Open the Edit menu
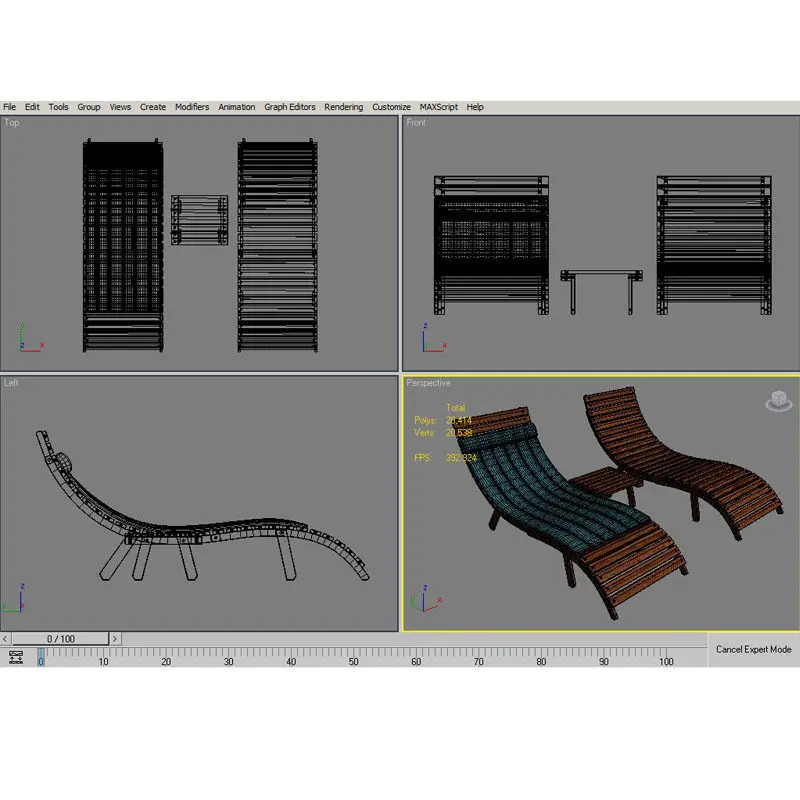The image size is (800, 800). pos(32,107)
